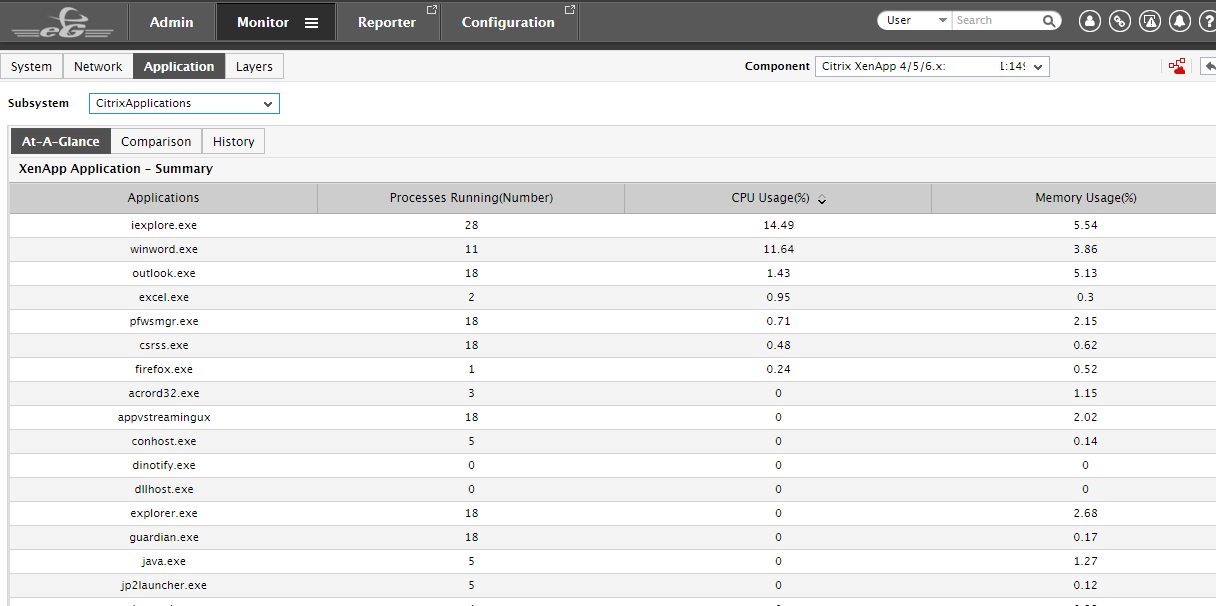The width and height of the screenshot is (1216, 606).
Task: Open the Reporter menu
Action: tap(387, 22)
